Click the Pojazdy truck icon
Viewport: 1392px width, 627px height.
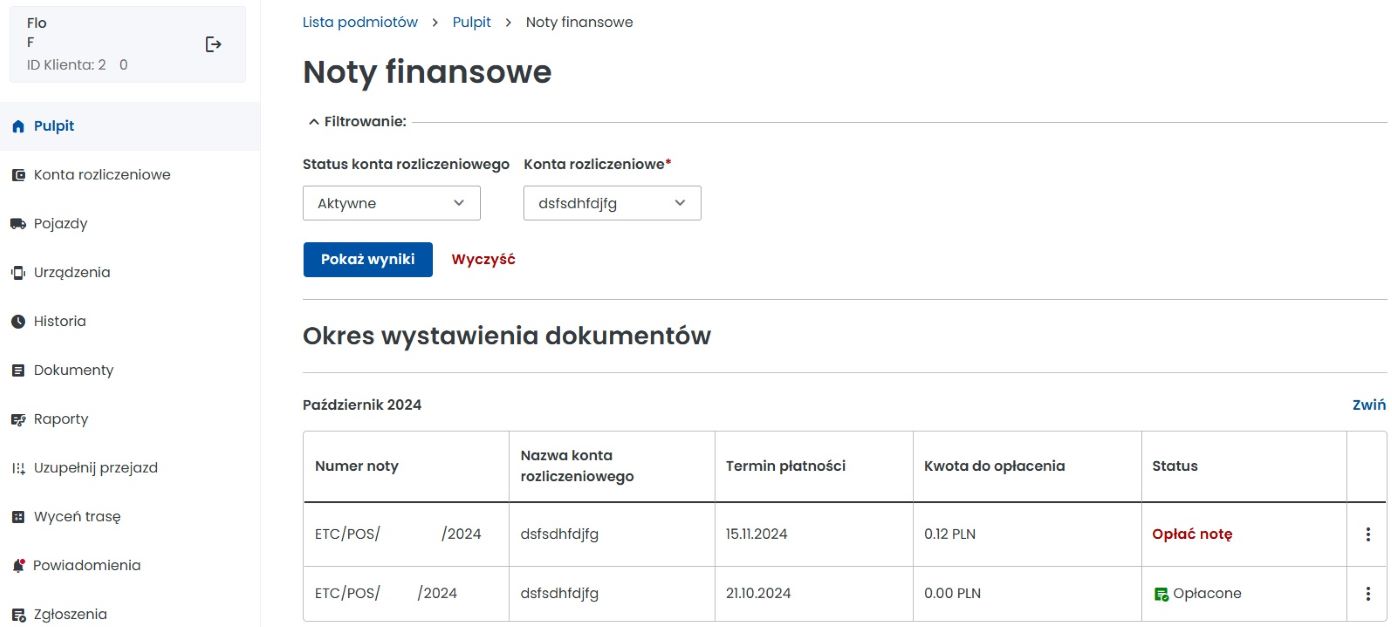(17, 224)
